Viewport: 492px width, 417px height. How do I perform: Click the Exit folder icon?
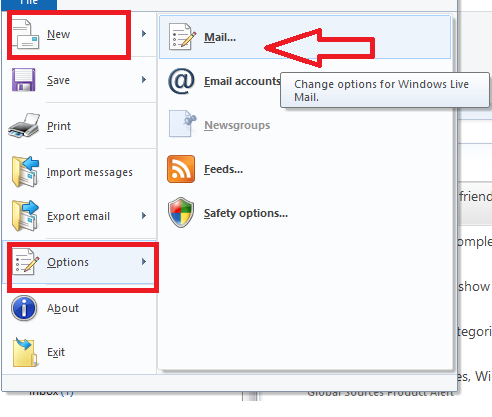(x=25, y=352)
